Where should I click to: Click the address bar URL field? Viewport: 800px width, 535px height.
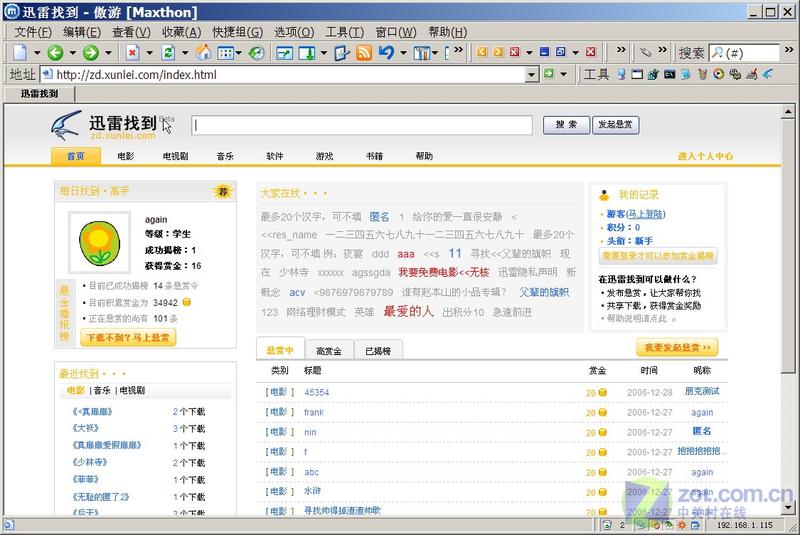coord(283,75)
